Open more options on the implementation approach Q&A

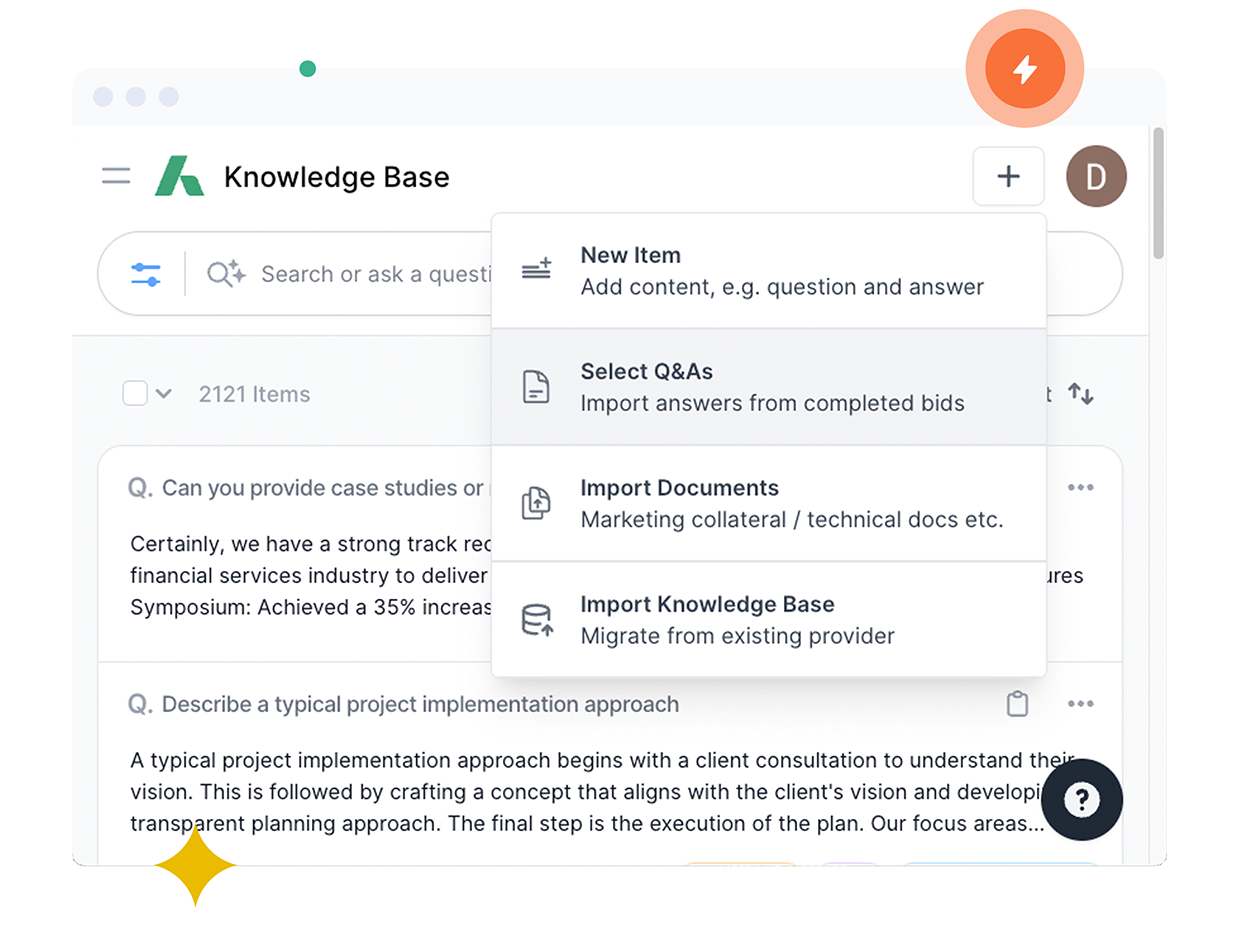(1081, 704)
